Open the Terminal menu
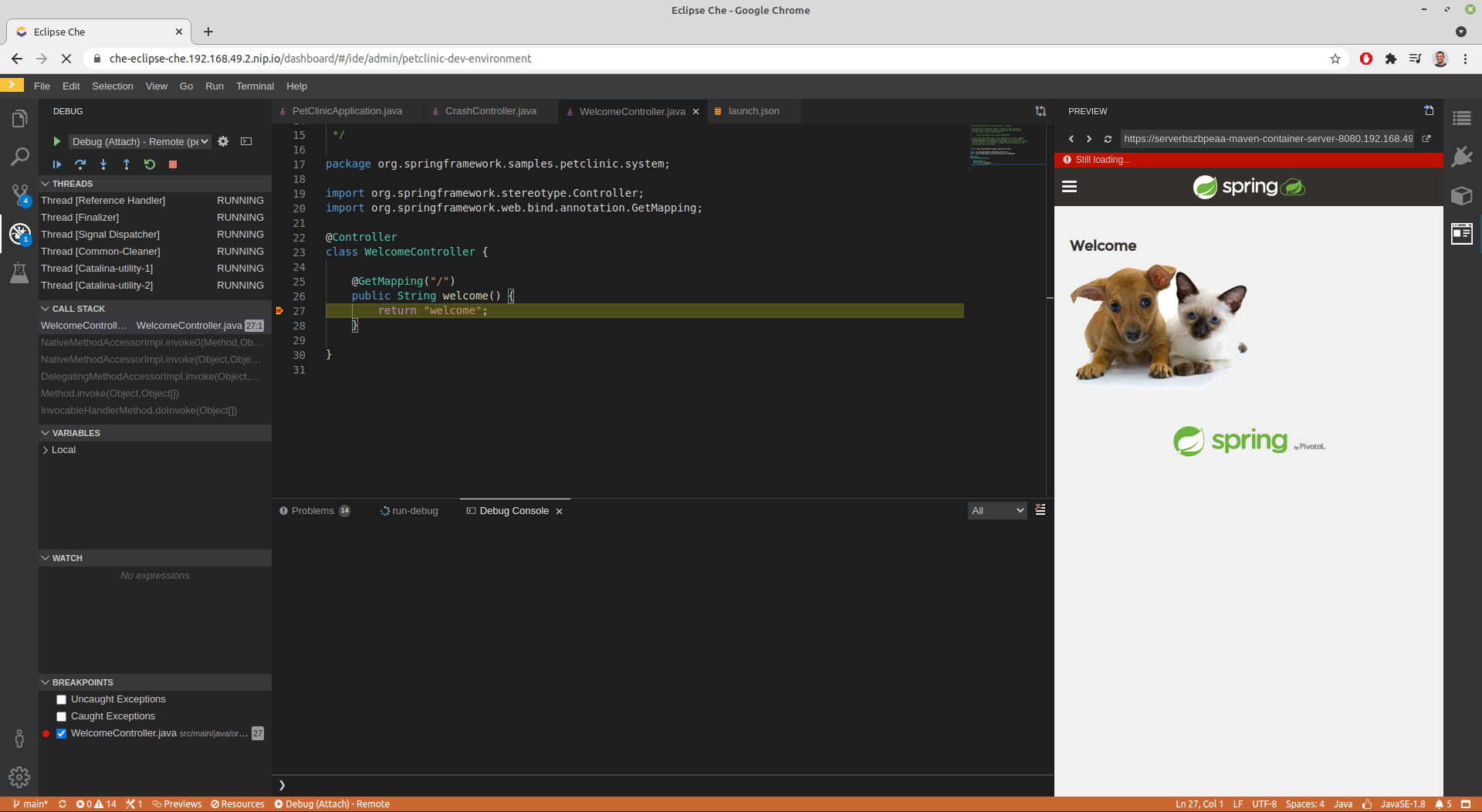This screenshot has height=812, width=1482. click(255, 86)
